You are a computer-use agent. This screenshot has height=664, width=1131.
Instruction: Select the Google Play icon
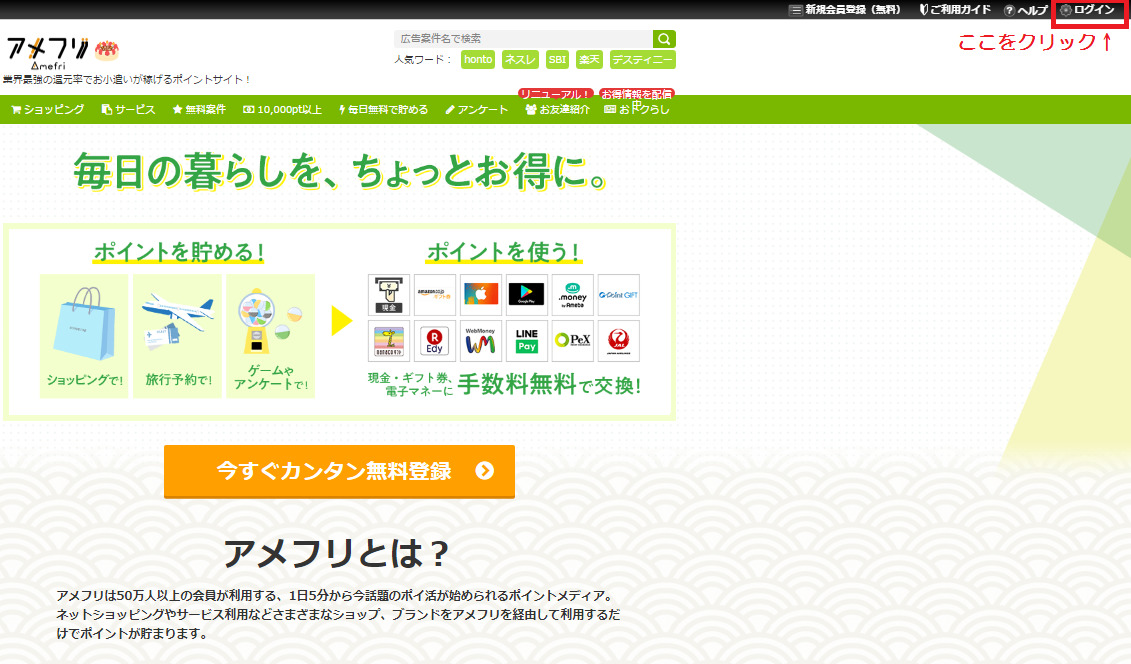coord(527,294)
